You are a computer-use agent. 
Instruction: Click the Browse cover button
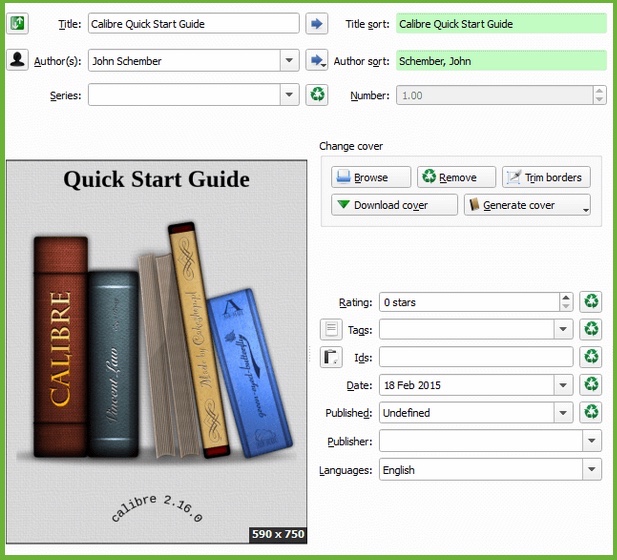(x=371, y=177)
